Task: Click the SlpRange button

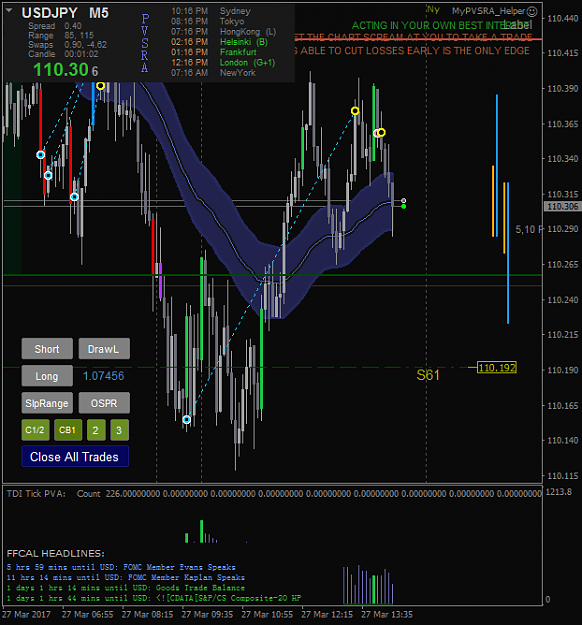Action: pos(47,403)
